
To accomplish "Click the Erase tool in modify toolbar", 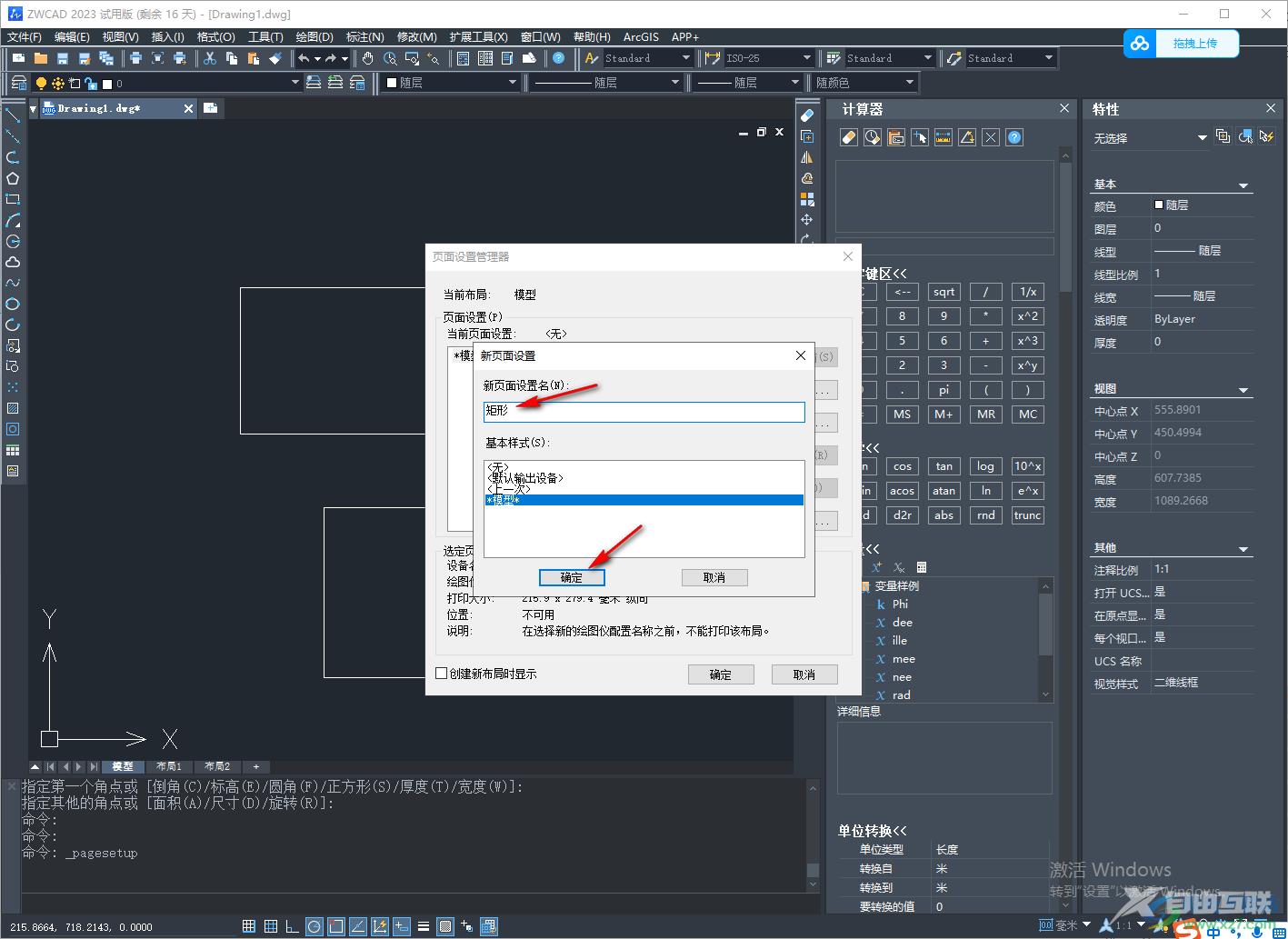I will (807, 115).
